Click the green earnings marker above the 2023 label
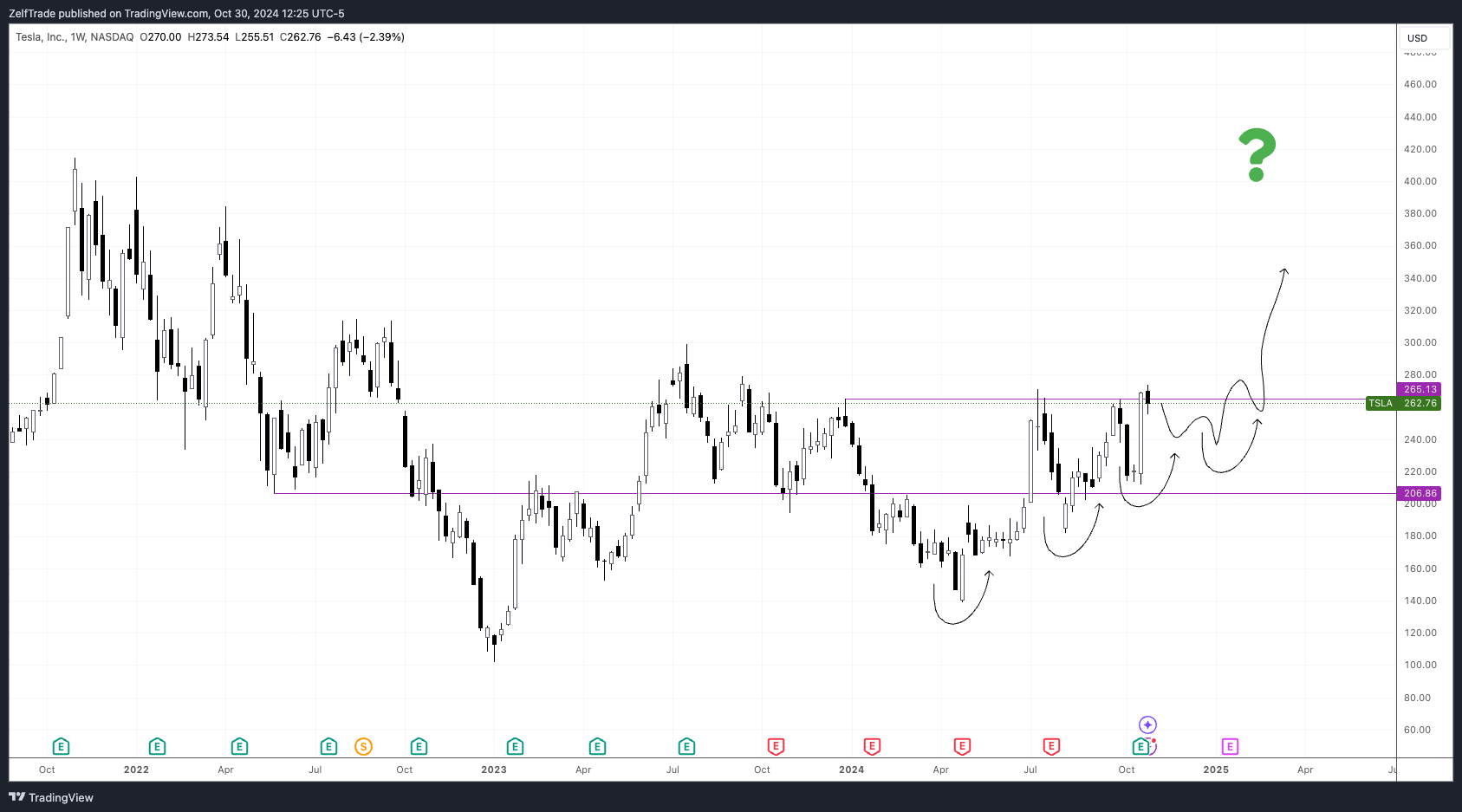Image resolution: width=1462 pixels, height=812 pixels. point(515,746)
